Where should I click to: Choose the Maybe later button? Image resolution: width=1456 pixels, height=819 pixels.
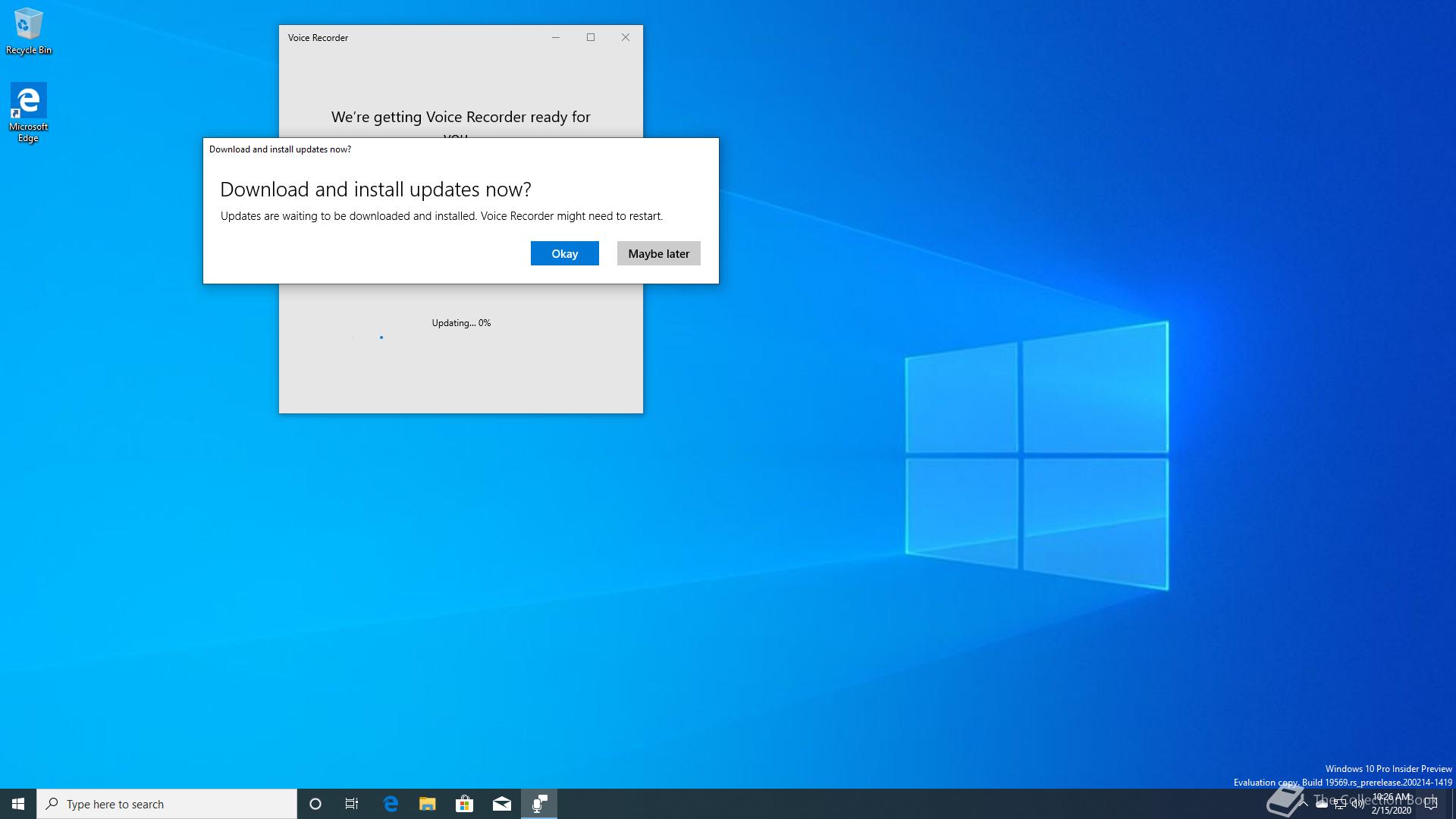click(658, 253)
